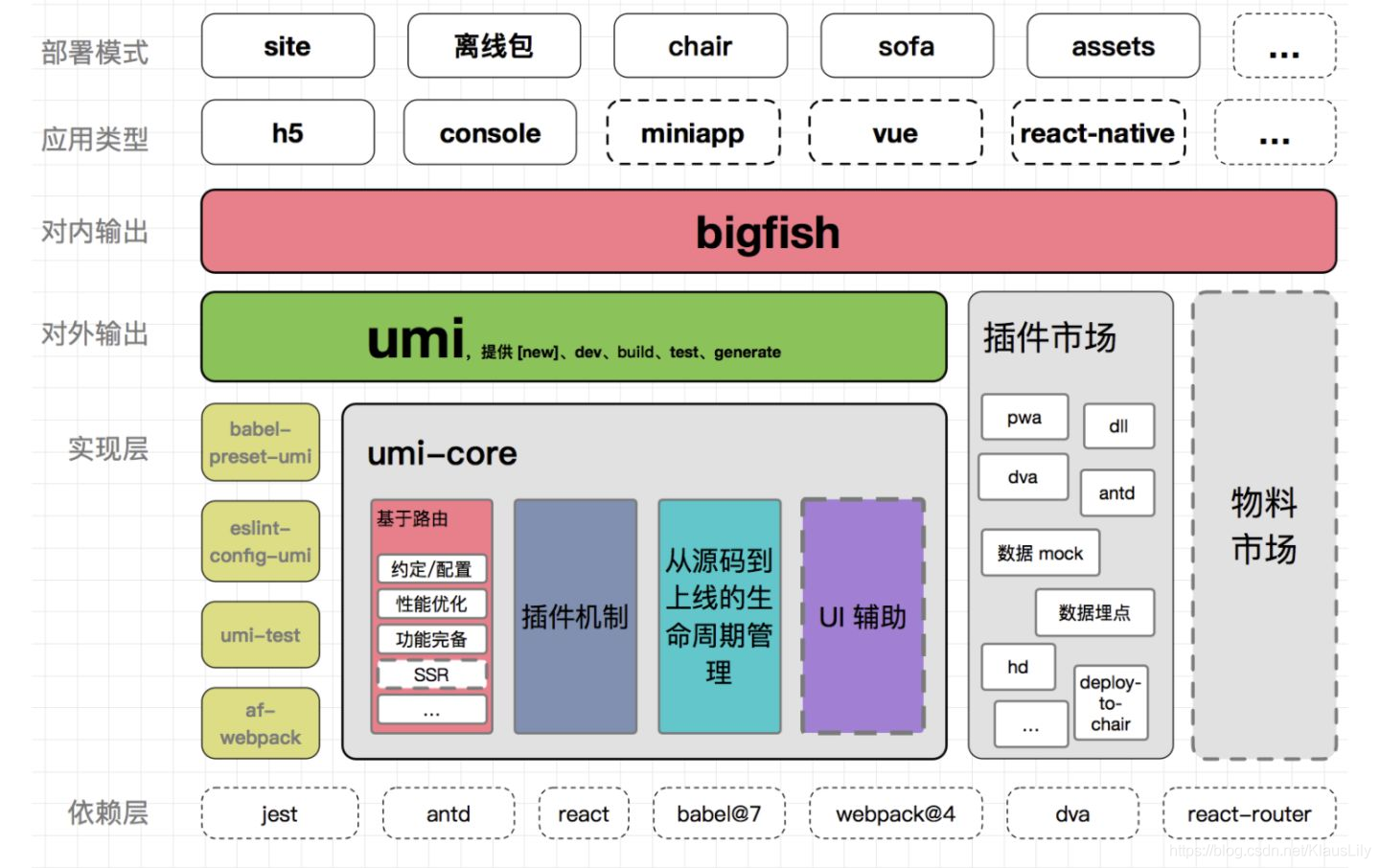
Task: Click the site box in 部署模式 row
Action: click(287, 46)
